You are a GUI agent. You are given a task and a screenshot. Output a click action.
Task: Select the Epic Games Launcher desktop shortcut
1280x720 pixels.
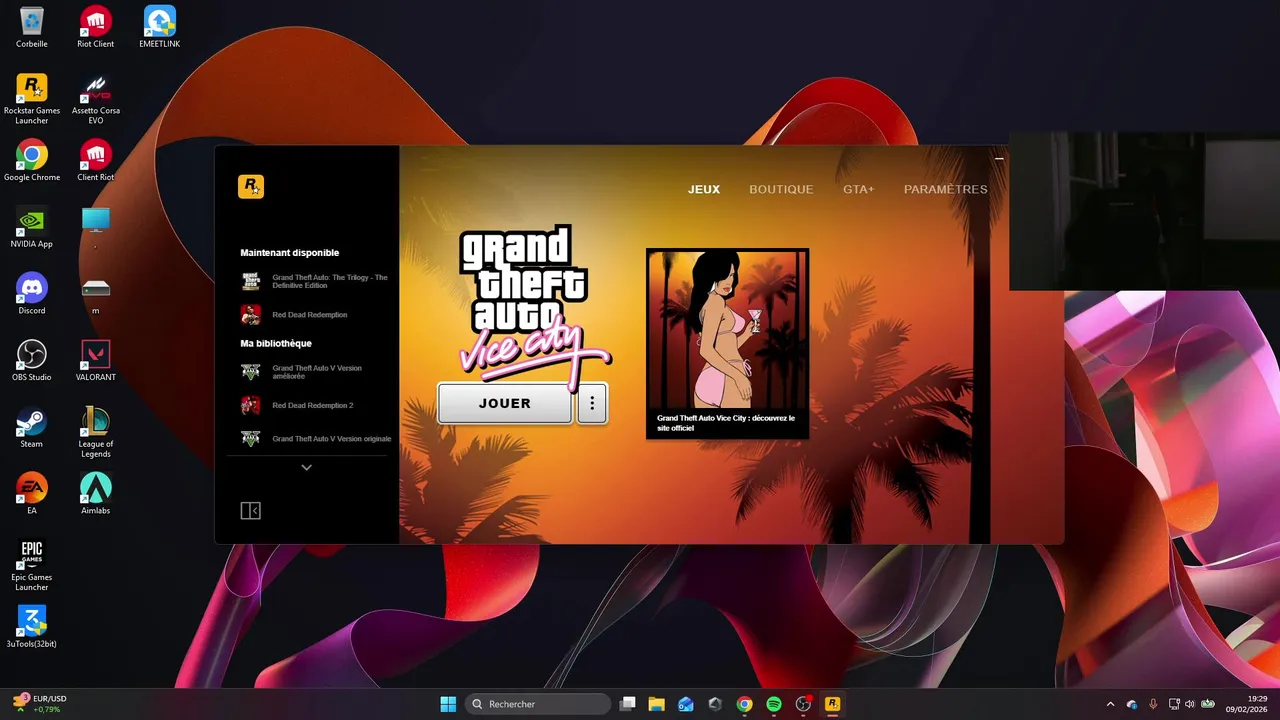tap(32, 565)
